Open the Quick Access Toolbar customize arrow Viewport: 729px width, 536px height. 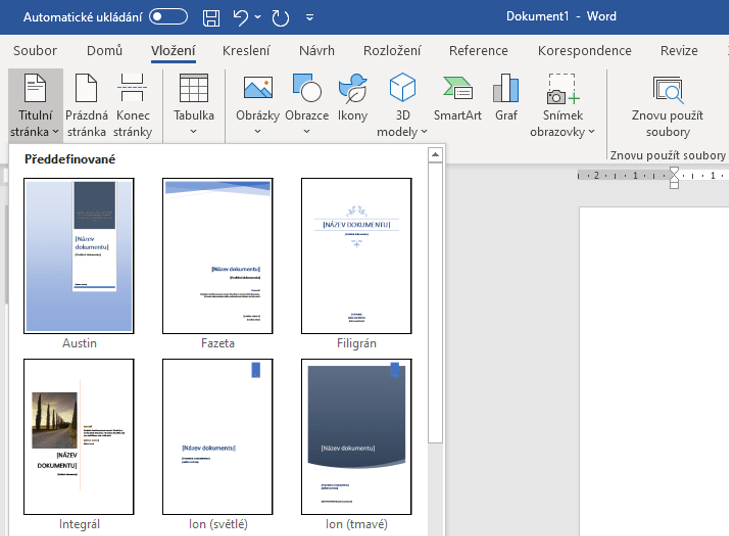click(x=310, y=18)
